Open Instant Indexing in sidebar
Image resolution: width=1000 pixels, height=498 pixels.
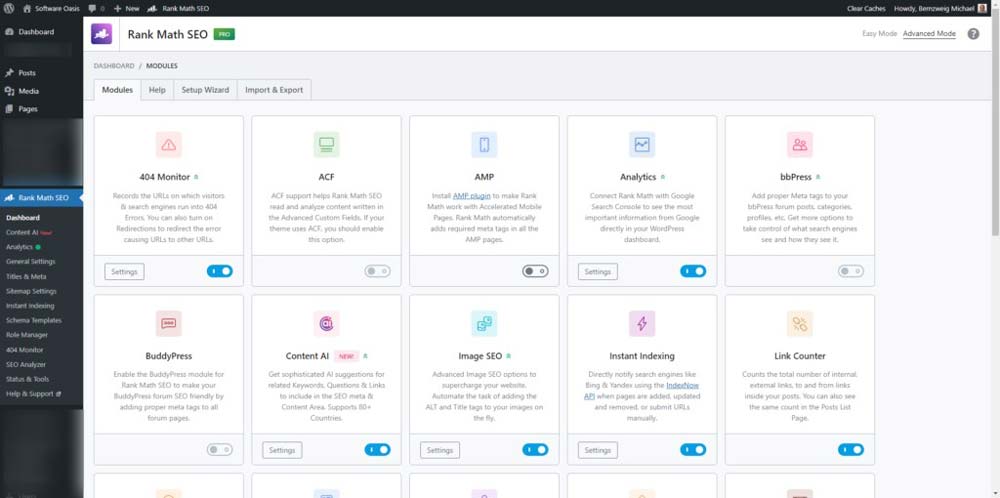coord(30,306)
